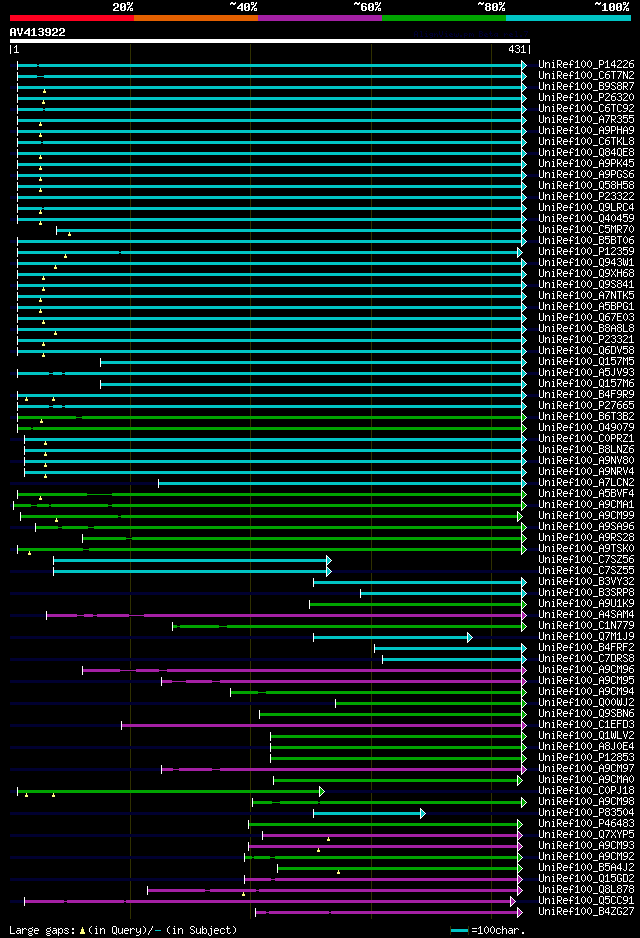Viewport: 640px width, 938px height.
Task: Select the UniRef100_A9CMA1 label
Action: point(586,504)
